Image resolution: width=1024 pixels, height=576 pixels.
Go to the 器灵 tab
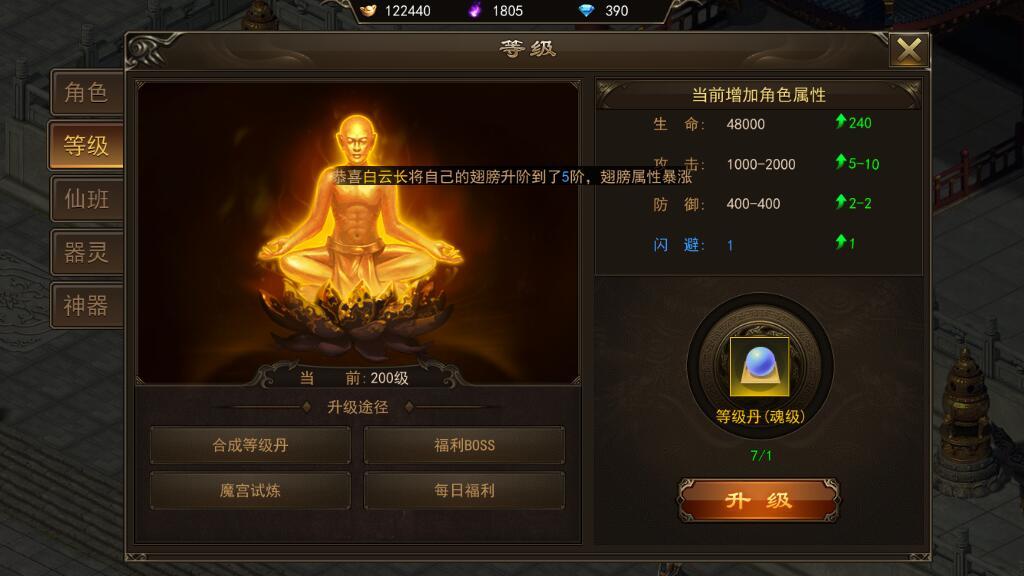click(x=86, y=252)
